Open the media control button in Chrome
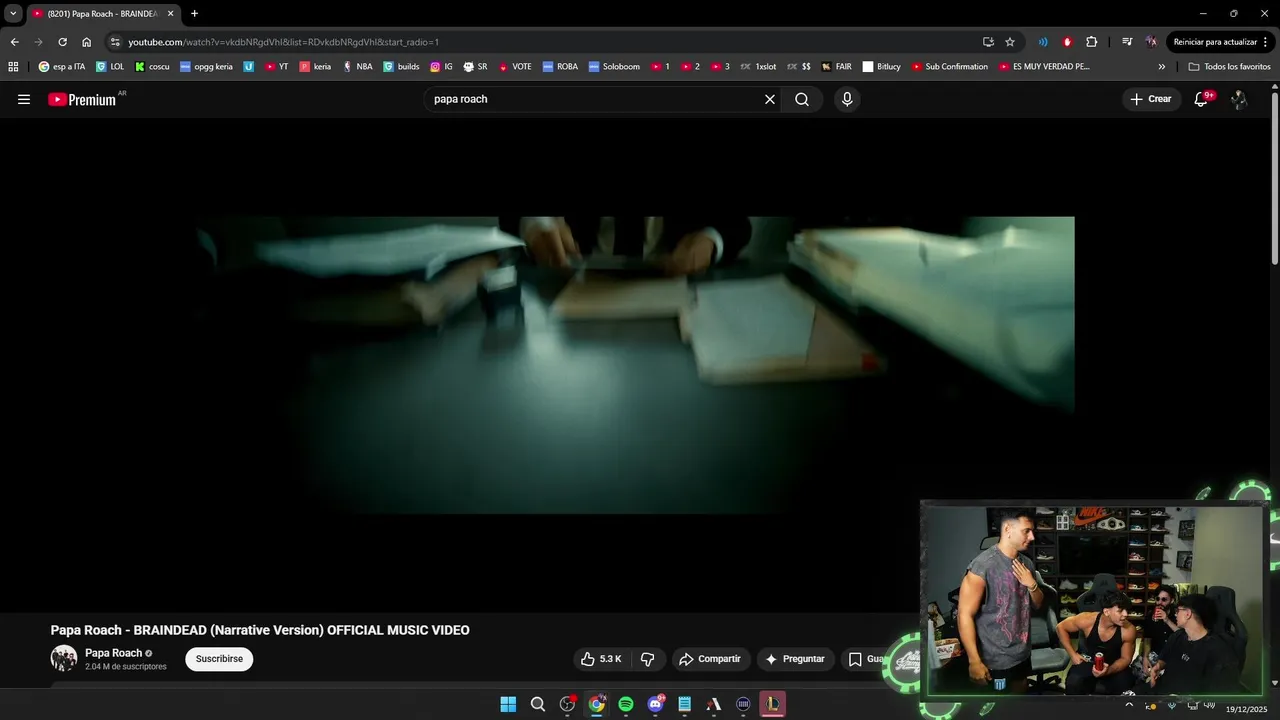 point(1127,42)
